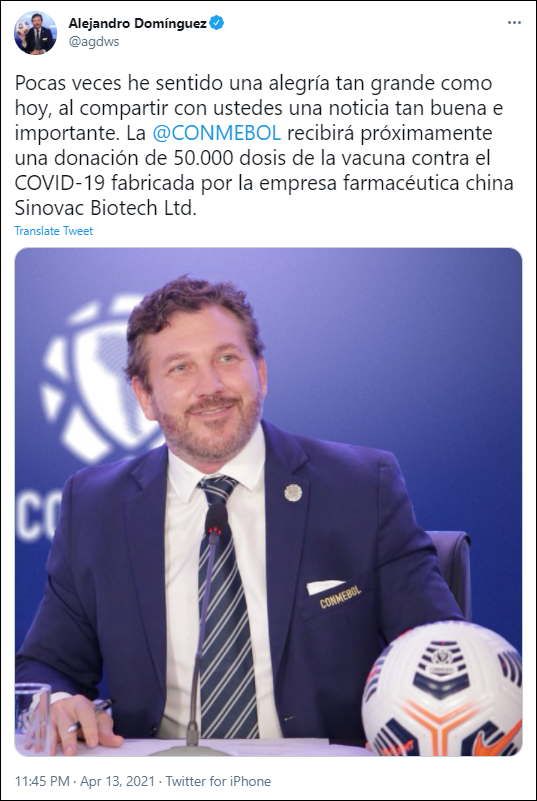Click the soccer ball in the photo
Screen dimensions: 537x801
tap(442, 689)
